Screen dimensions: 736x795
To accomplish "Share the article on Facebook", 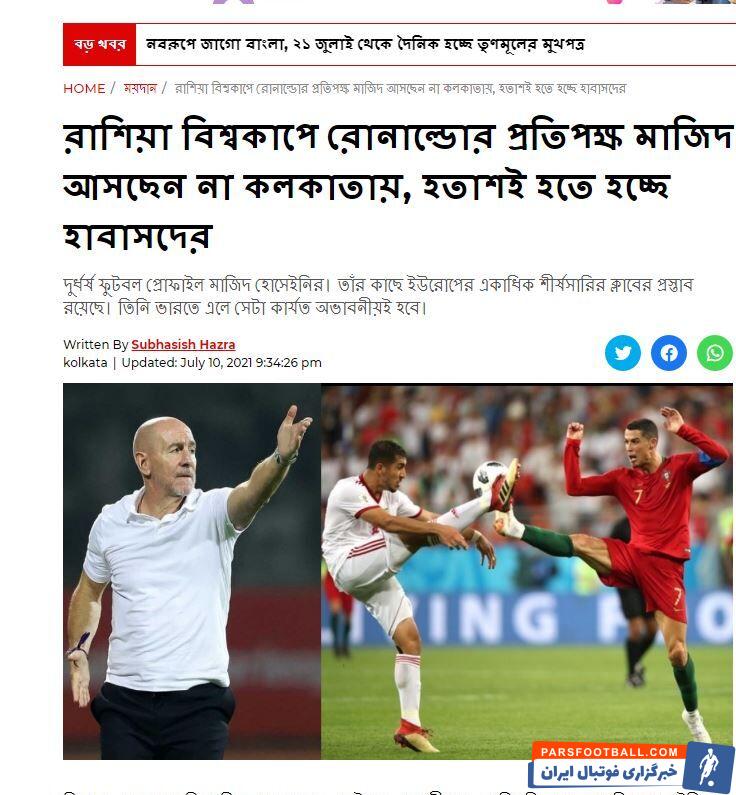I will tap(669, 352).
